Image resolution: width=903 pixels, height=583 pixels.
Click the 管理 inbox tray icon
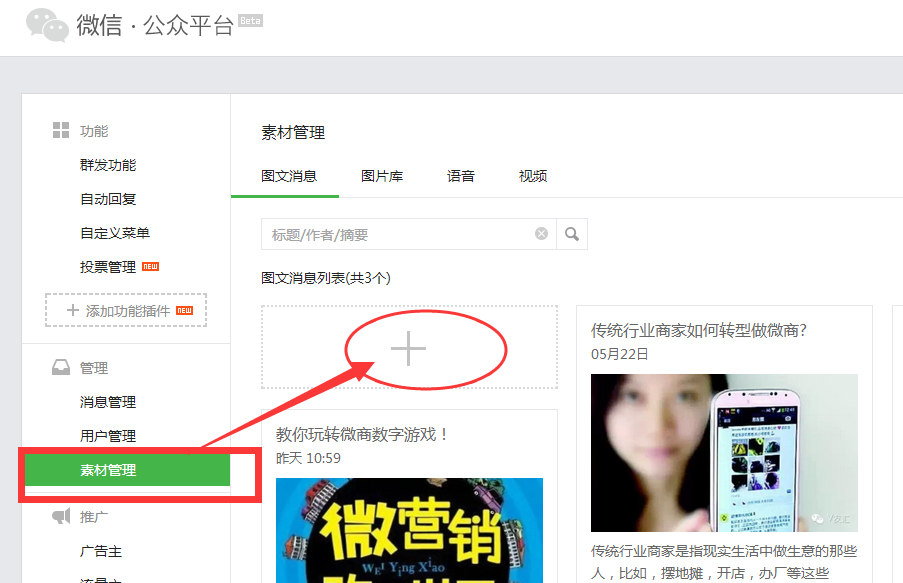pos(60,368)
